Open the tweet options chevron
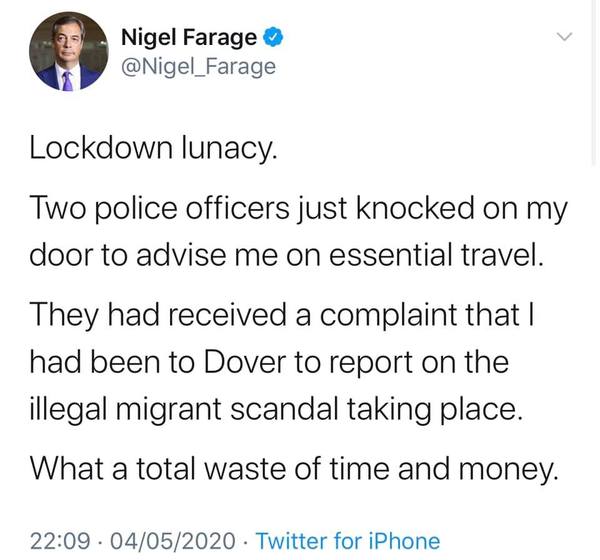600x560 pixels. (x=565, y=38)
